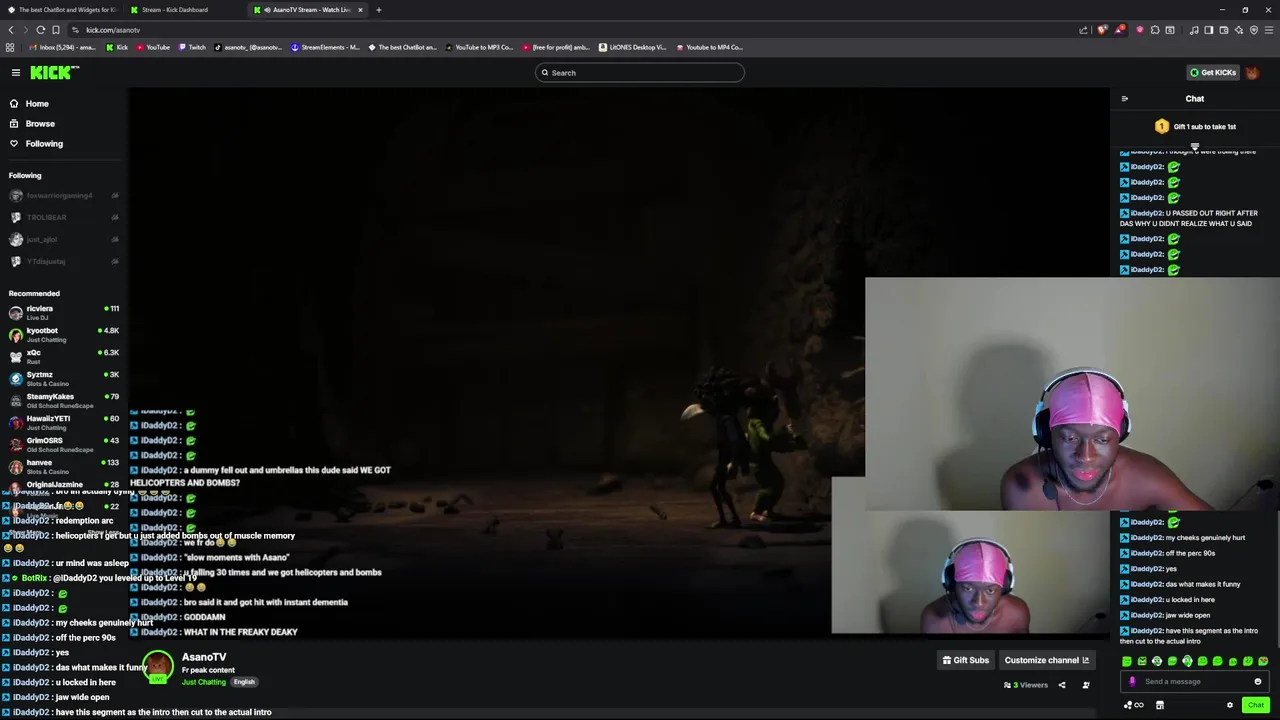The image size is (1280, 720).
Task: Click the Gift Subs button
Action: 966,660
